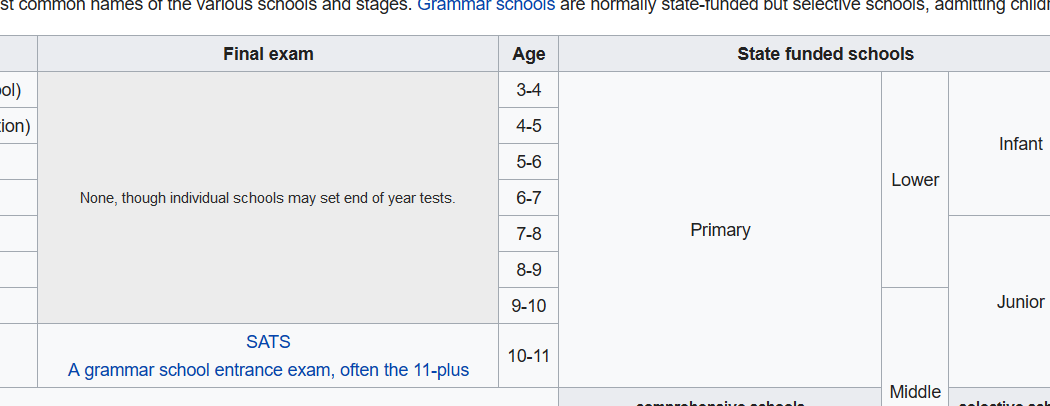Click the Middle school cell
The width and height of the screenshot is (1050, 406).
pos(915,391)
